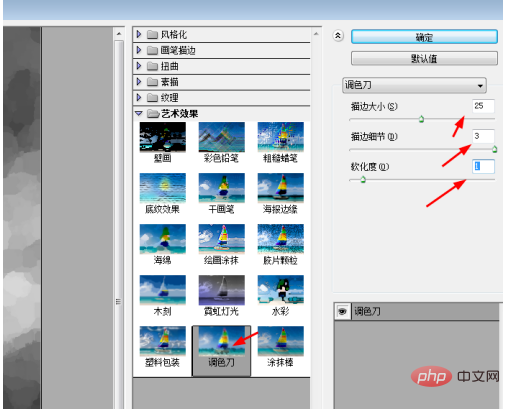This screenshot has height=409, width=510.
Task: Click the 素描 folder icon
Action: pyautogui.click(x=152, y=82)
